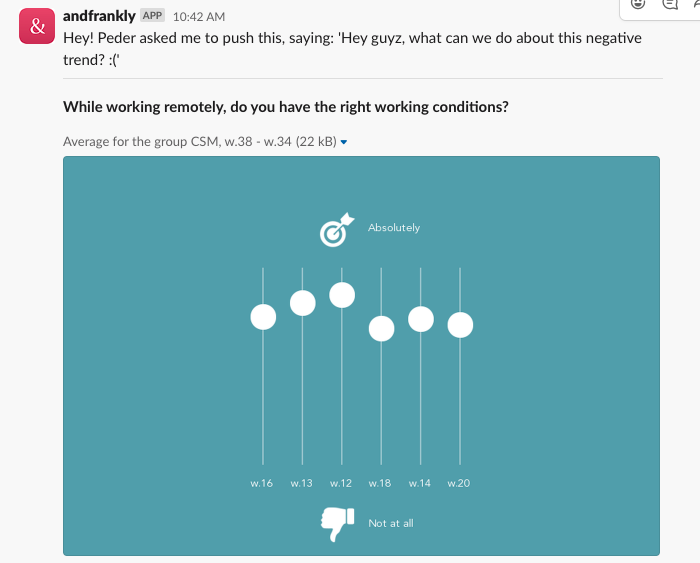Select the w.13 slider knob
This screenshot has height=563, width=700.
[303, 303]
